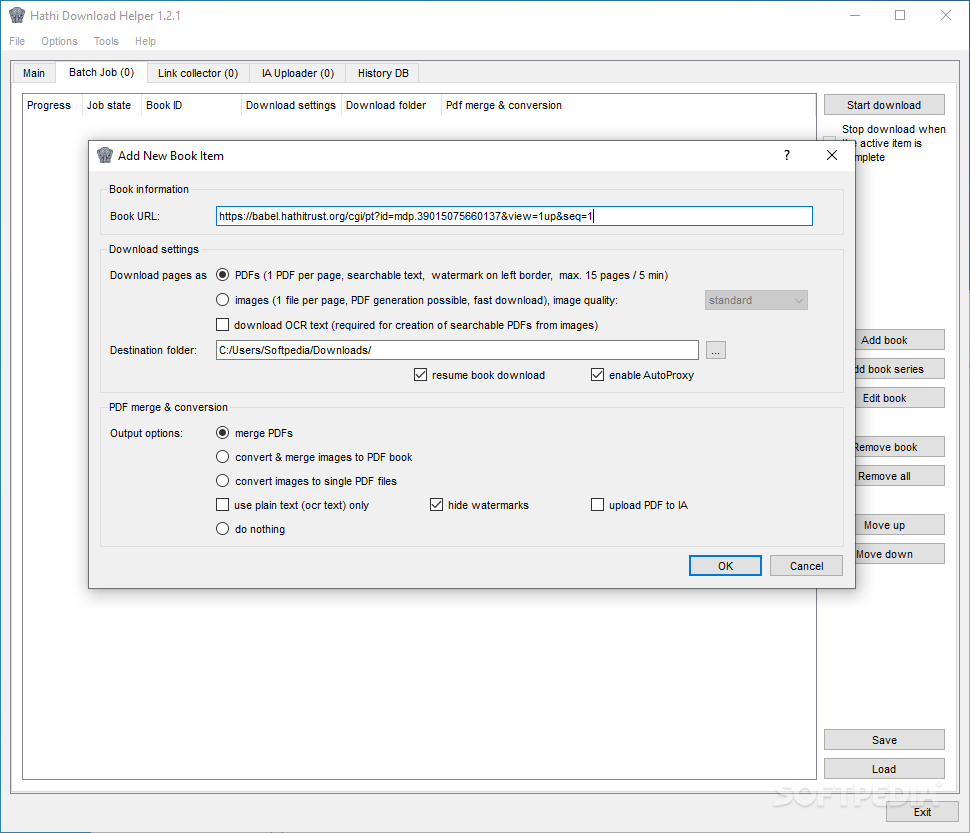Click the Book ID column header
The height and width of the screenshot is (833, 970).
(x=191, y=105)
